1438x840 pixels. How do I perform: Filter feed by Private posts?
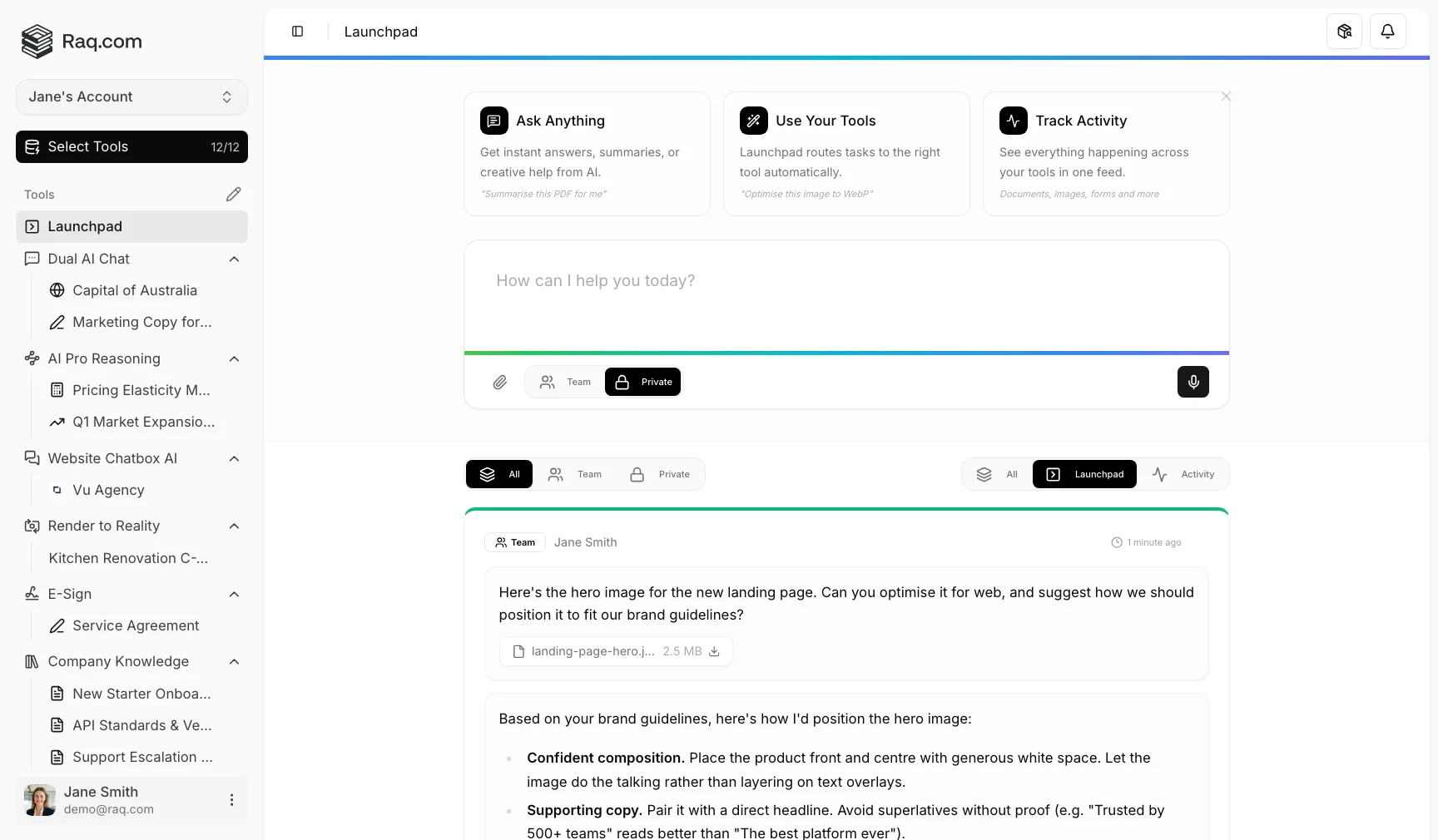(x=661, y=474)
